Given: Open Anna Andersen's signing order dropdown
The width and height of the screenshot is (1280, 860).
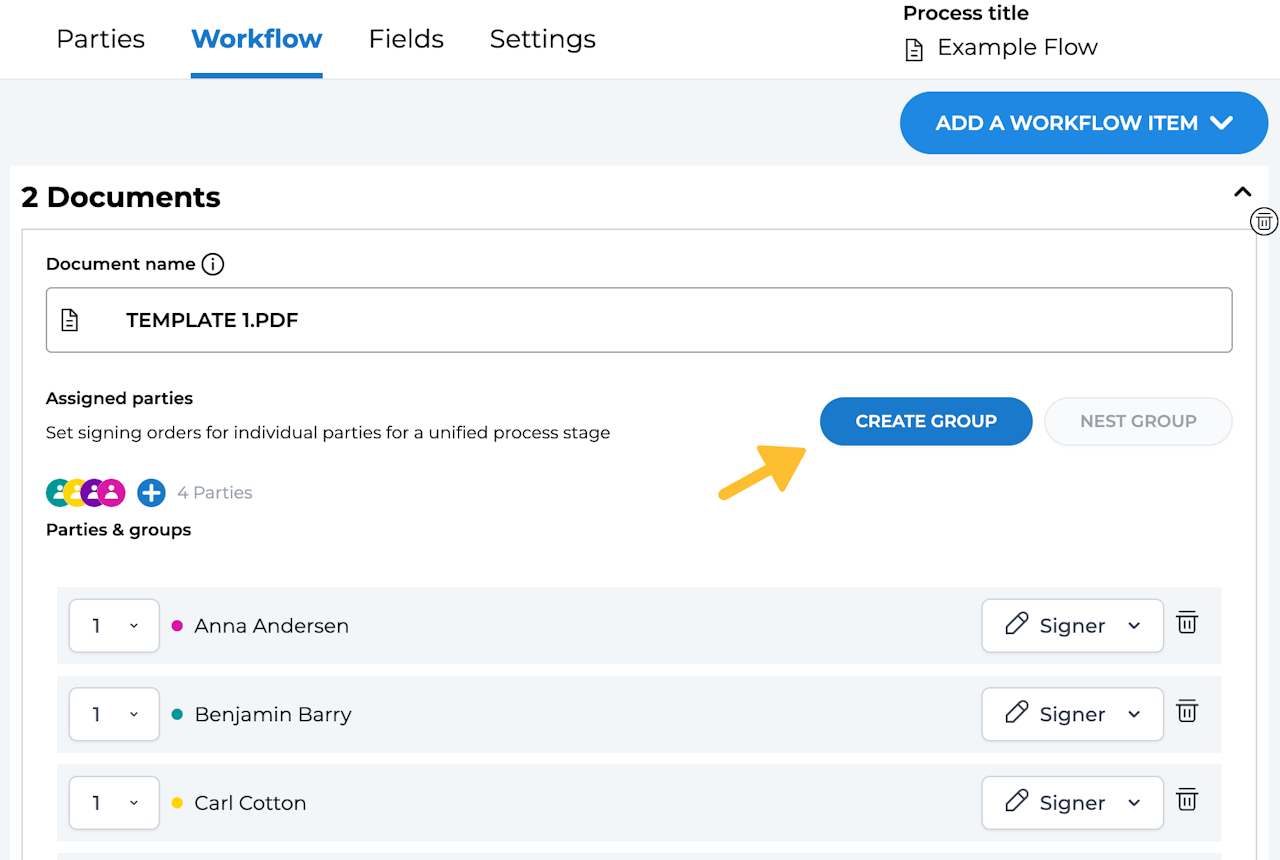Looking at the screenshot, I should 114,626.
